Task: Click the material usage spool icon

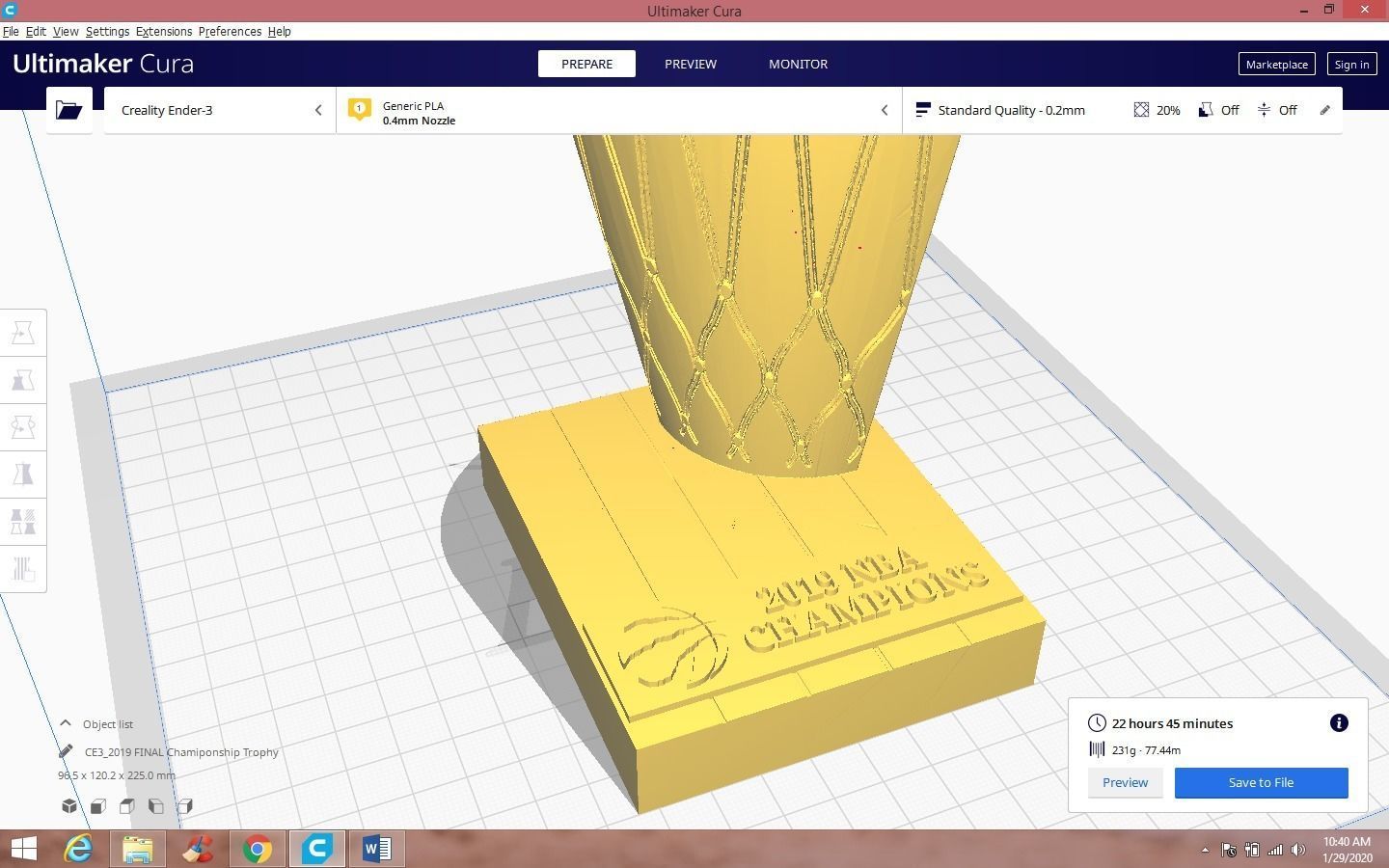Action: 1097,749
